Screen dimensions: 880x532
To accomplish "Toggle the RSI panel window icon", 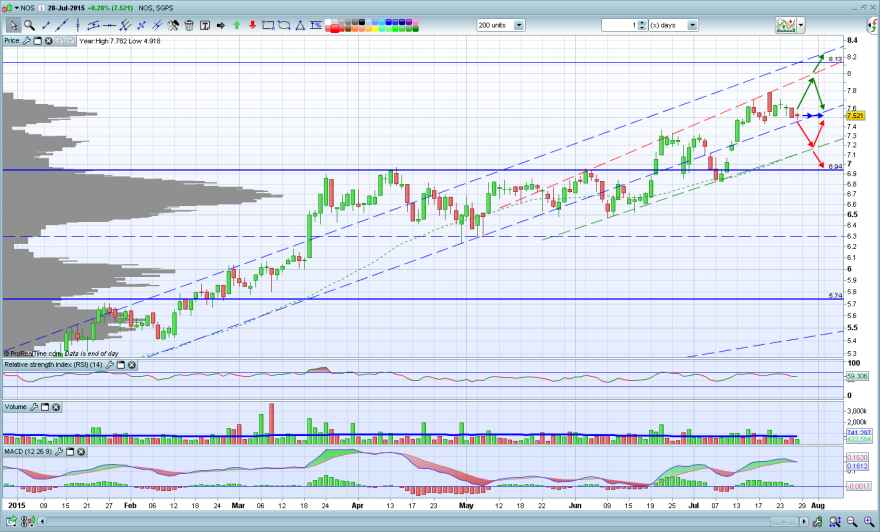I will point(121,365).
